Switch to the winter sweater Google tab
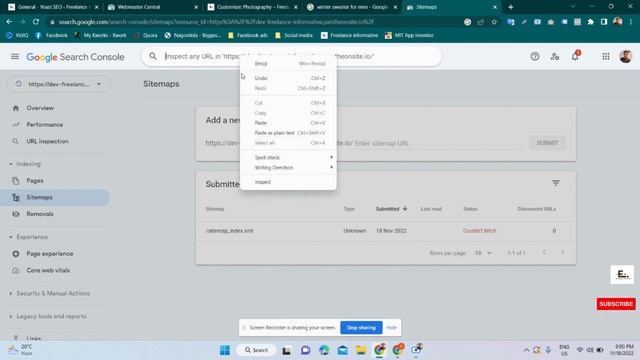The height and width of the screenshot is (360, 640). 352,7
